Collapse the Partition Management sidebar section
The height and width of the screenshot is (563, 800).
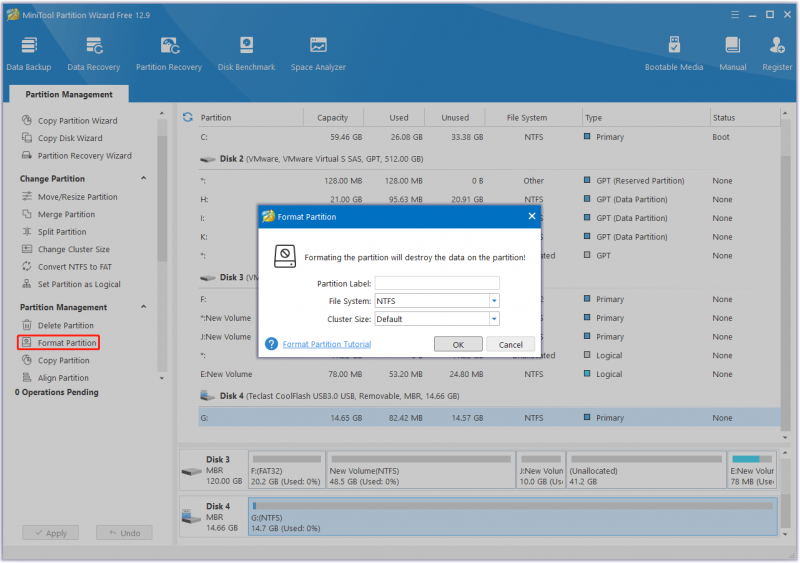tap(143, 307)
